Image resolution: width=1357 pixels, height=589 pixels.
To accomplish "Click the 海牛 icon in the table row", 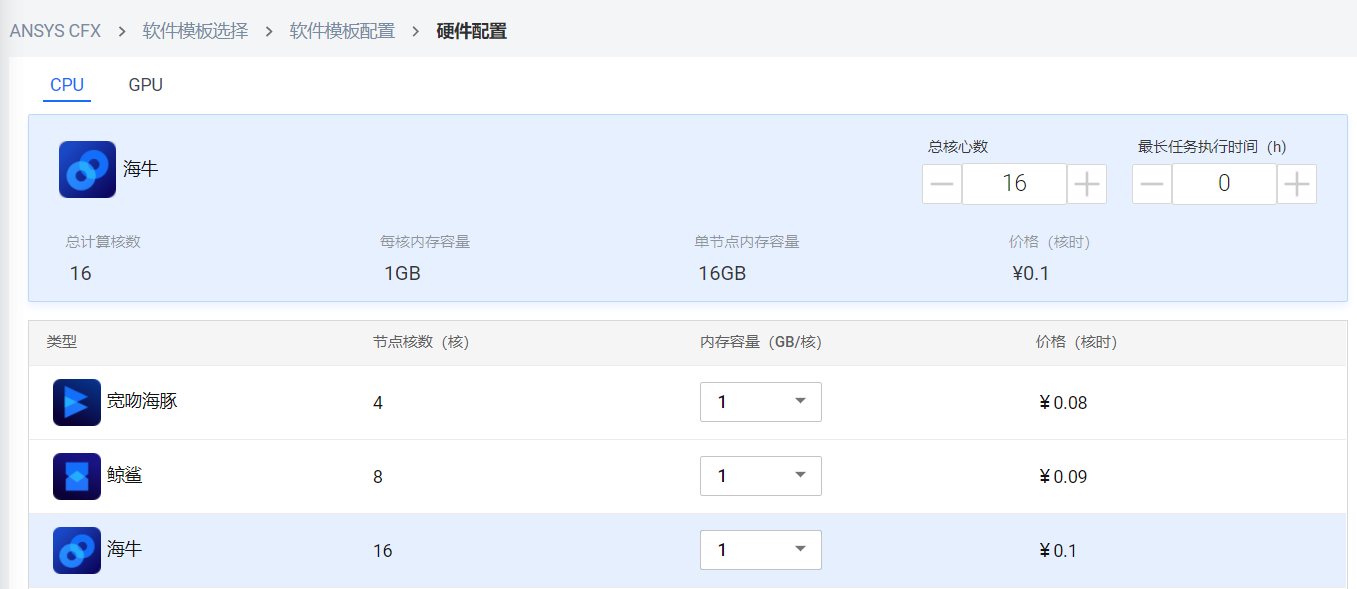I will click(77, 551).
